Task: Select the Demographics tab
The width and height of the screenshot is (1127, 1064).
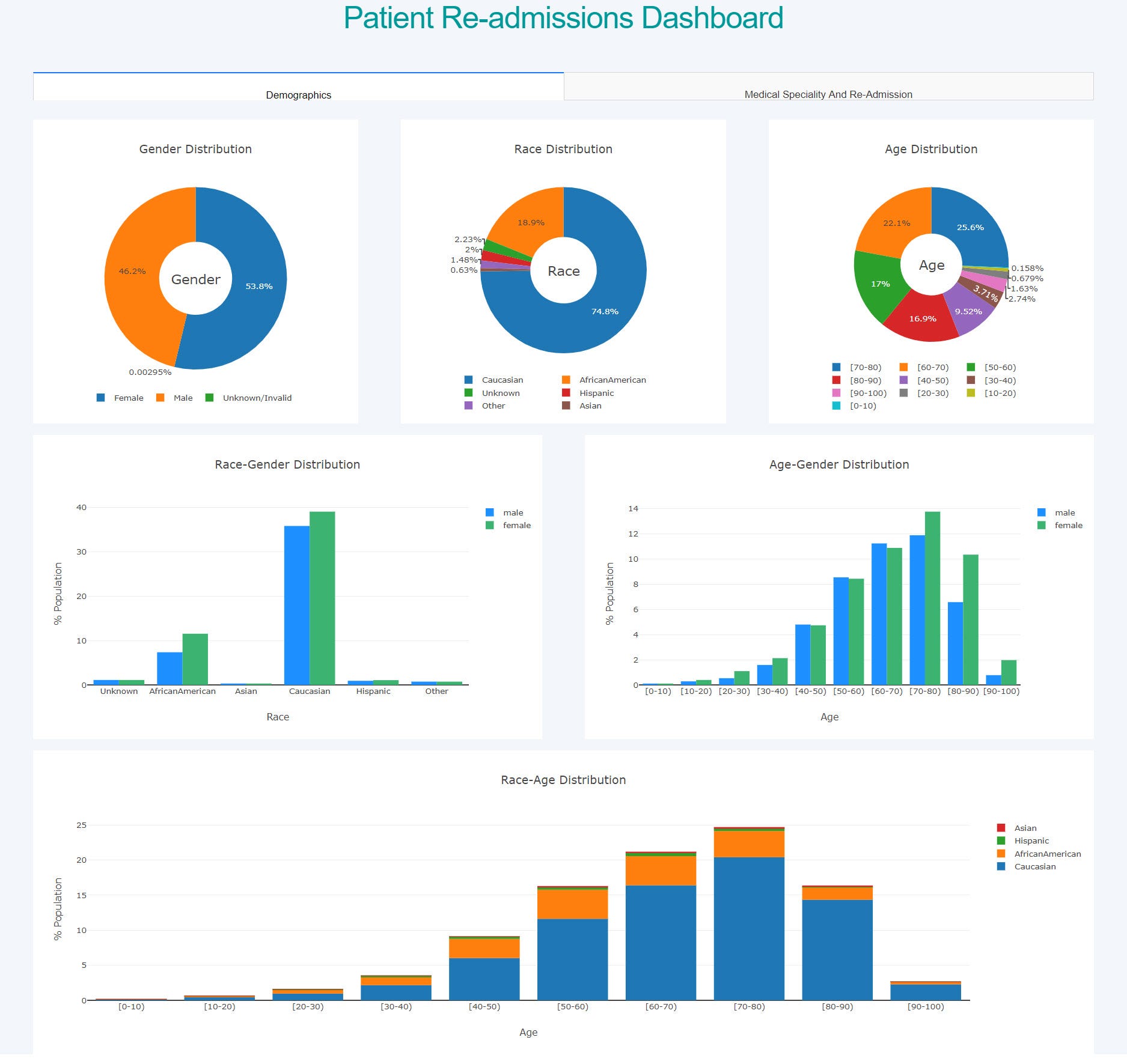Action: (x=298, y=94)
